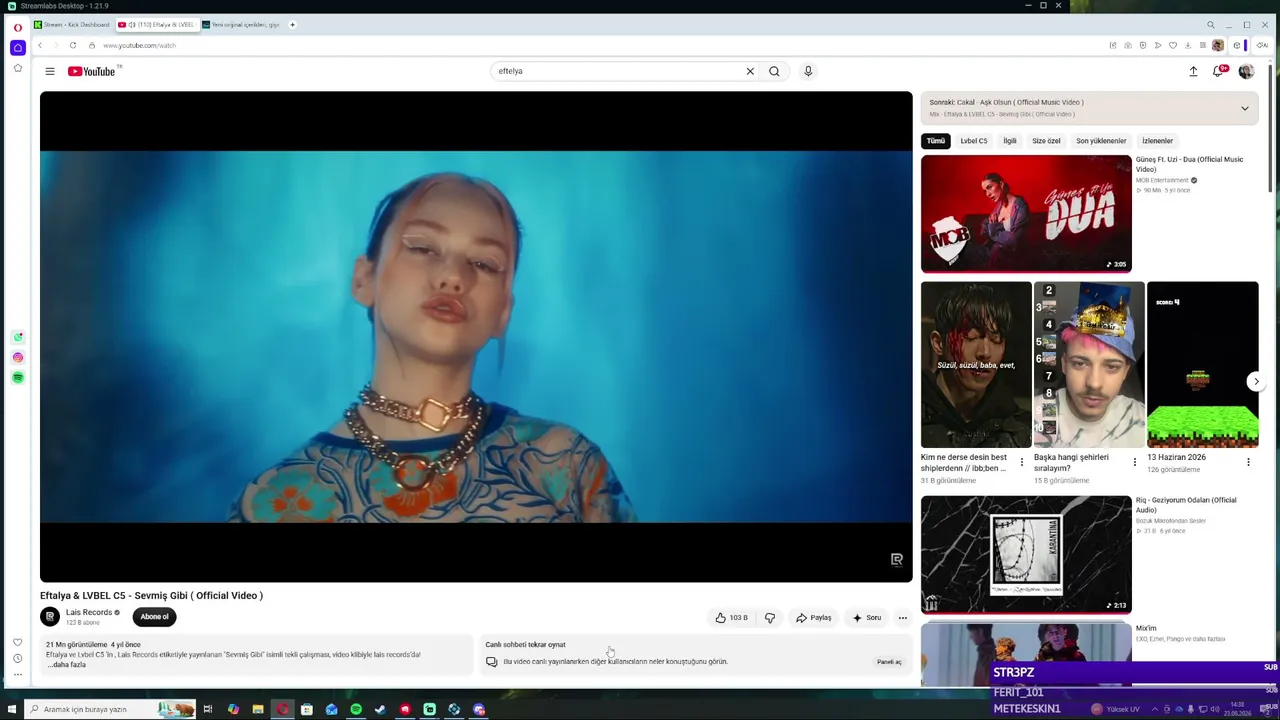
Task: Open options for Kim ne derse short
Action: click(1021, 462)
